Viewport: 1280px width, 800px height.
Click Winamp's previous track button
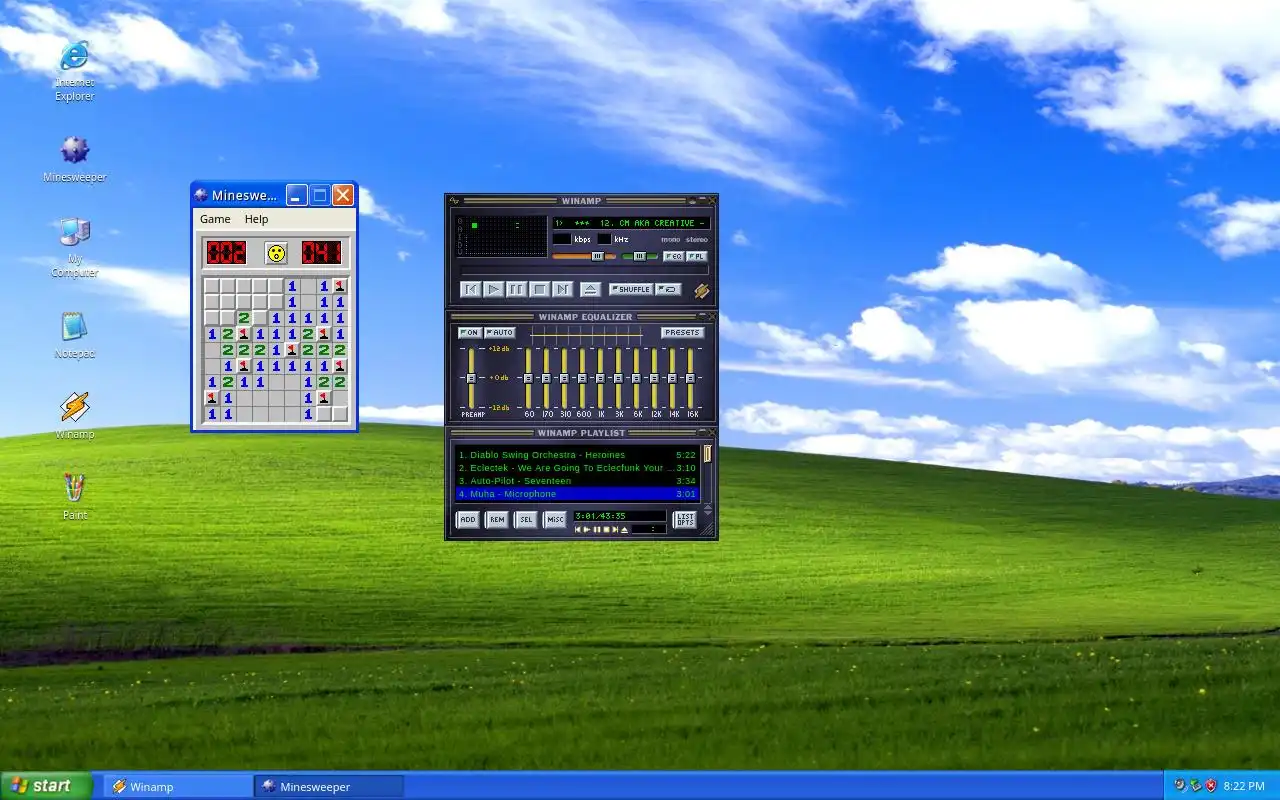(471, 289)
